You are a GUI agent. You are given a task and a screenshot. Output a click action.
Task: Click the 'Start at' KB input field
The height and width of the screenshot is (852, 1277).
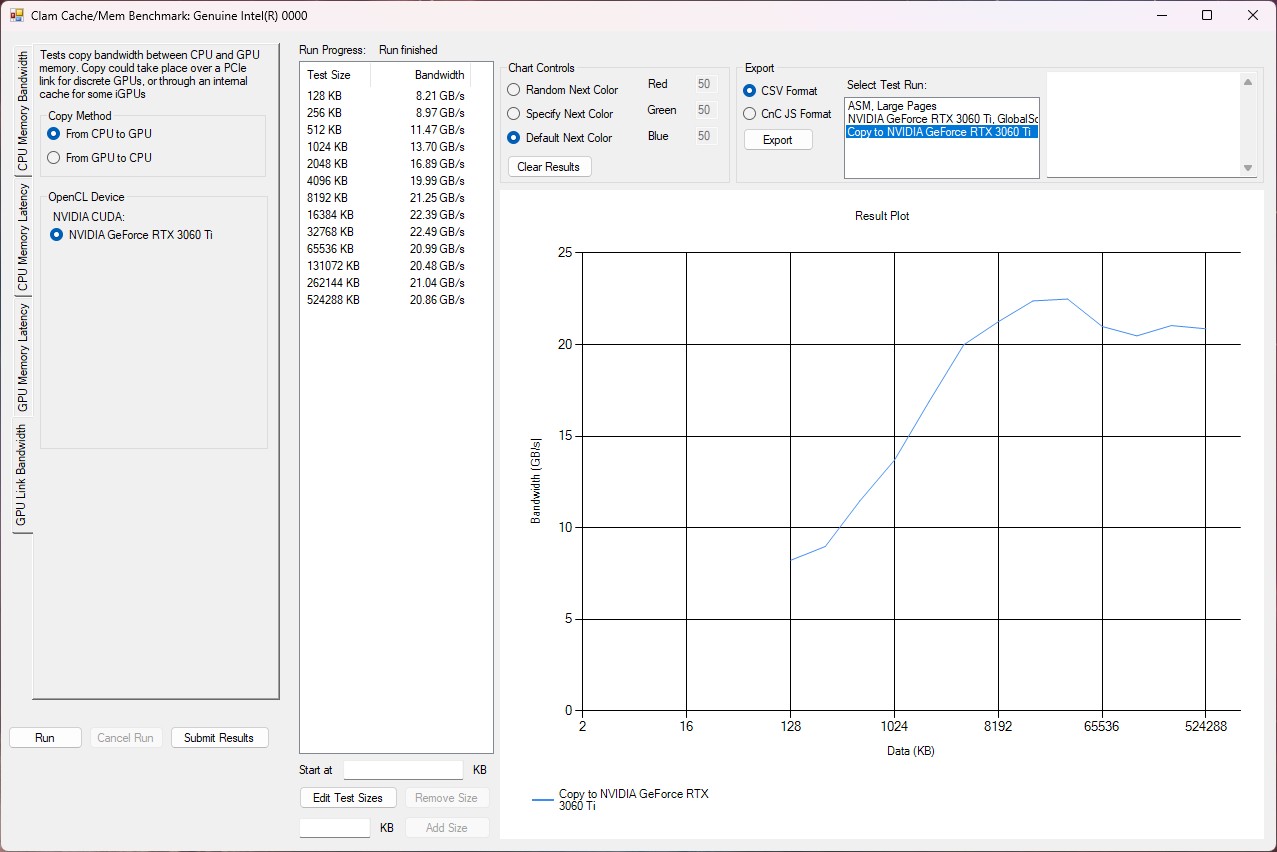(403, 770)
